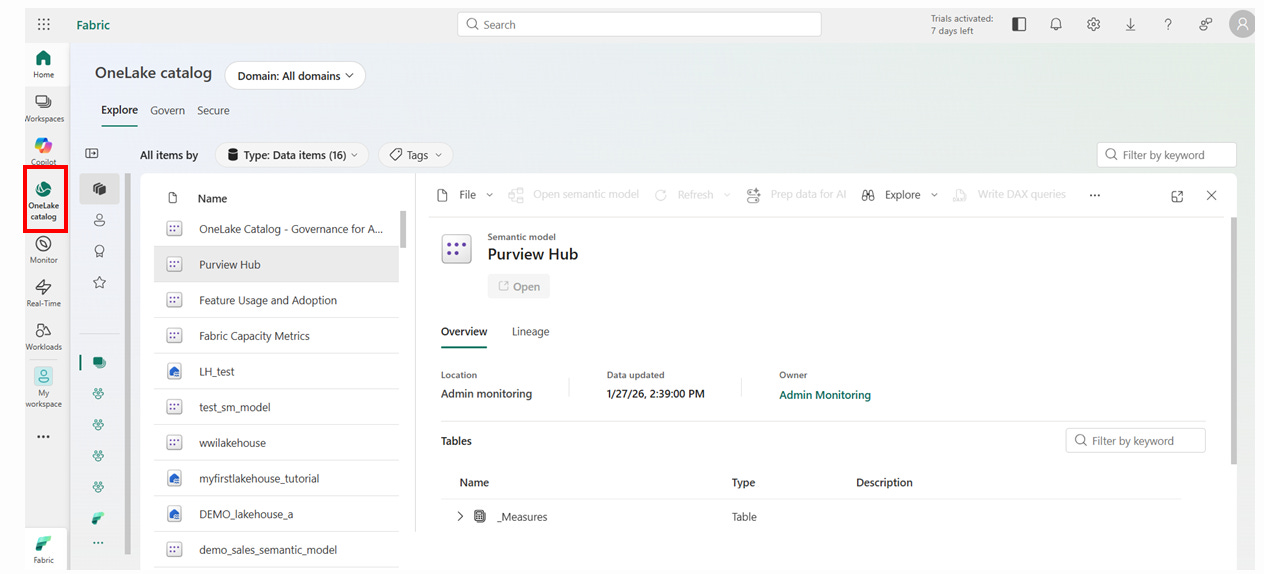
Task: Click the Admin Monitoring owner link
Action: 825,395
